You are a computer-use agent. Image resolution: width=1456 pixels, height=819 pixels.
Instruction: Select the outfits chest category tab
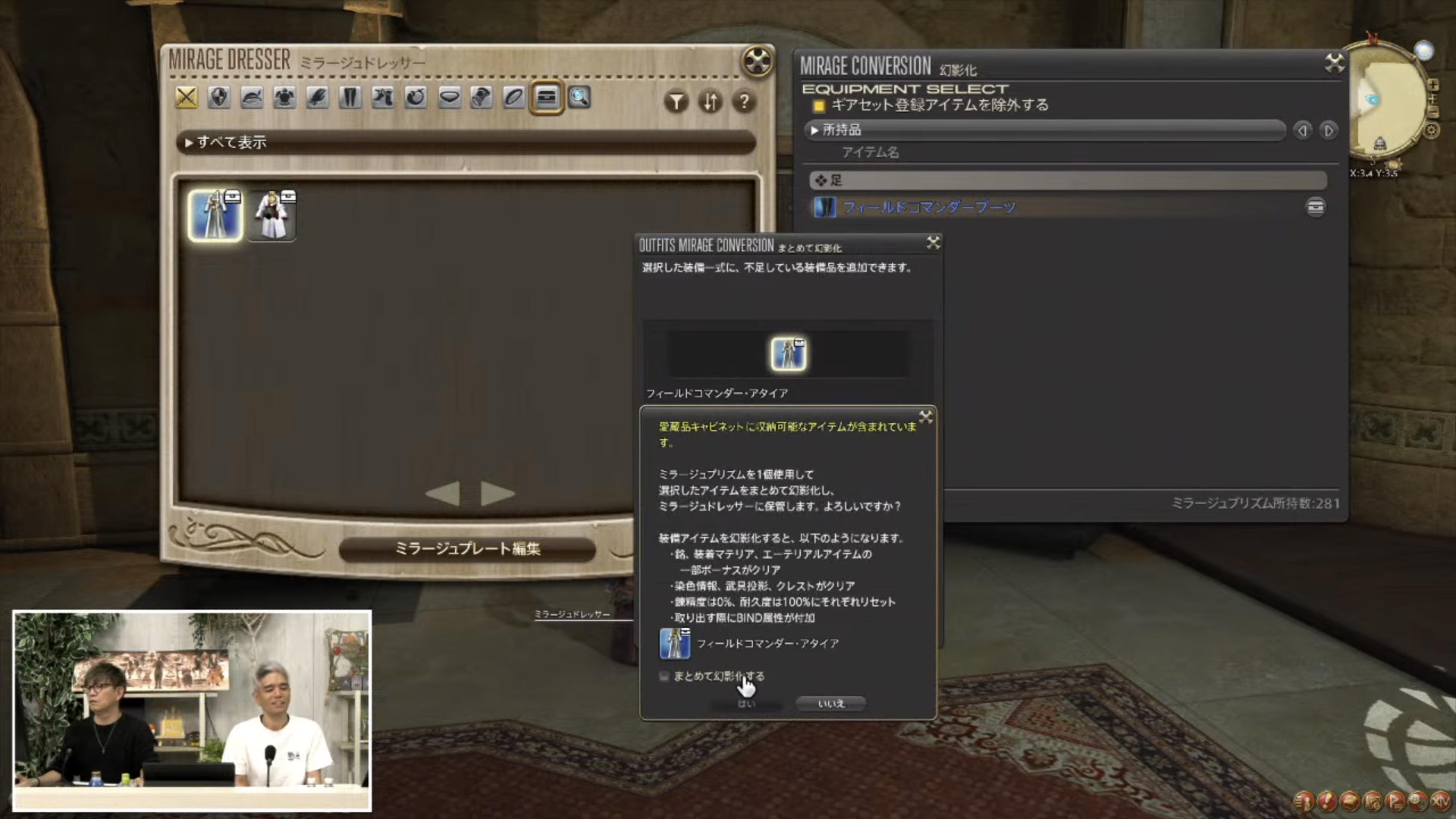point(546,98)
